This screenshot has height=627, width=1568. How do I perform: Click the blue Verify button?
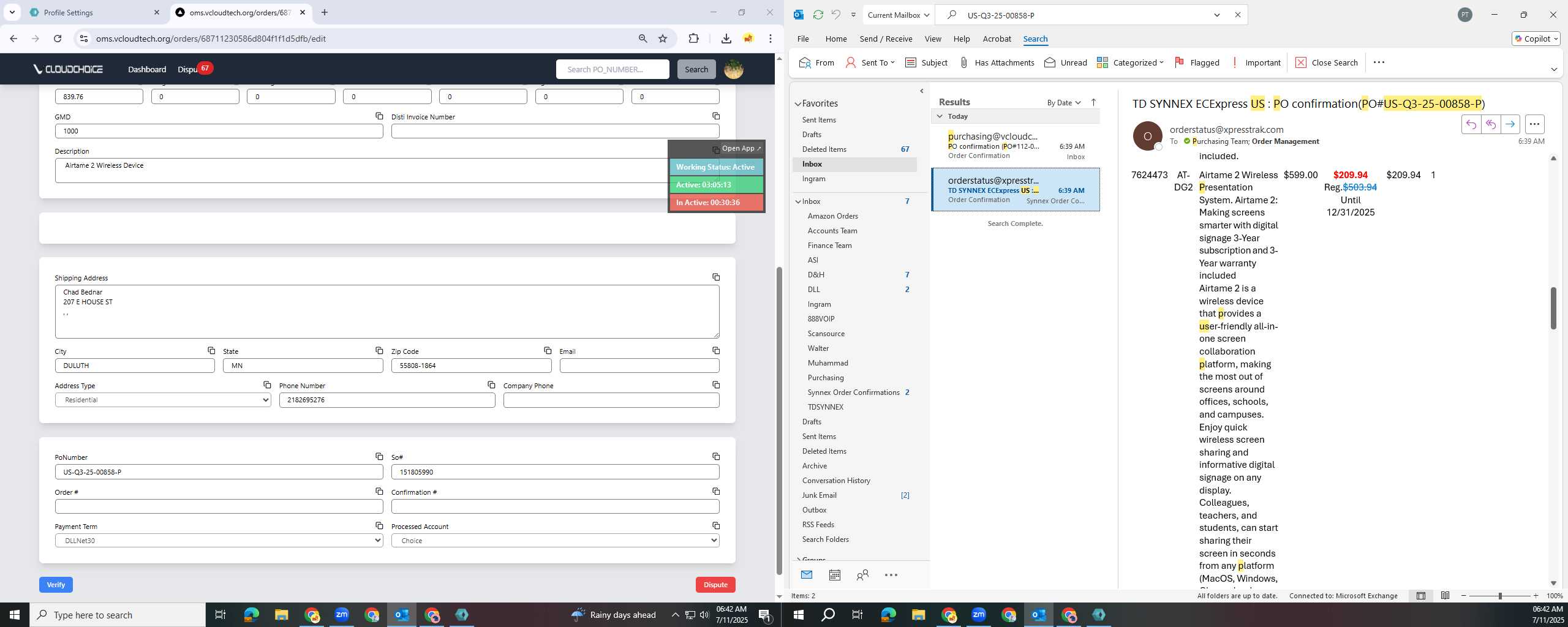coord(56,585)
